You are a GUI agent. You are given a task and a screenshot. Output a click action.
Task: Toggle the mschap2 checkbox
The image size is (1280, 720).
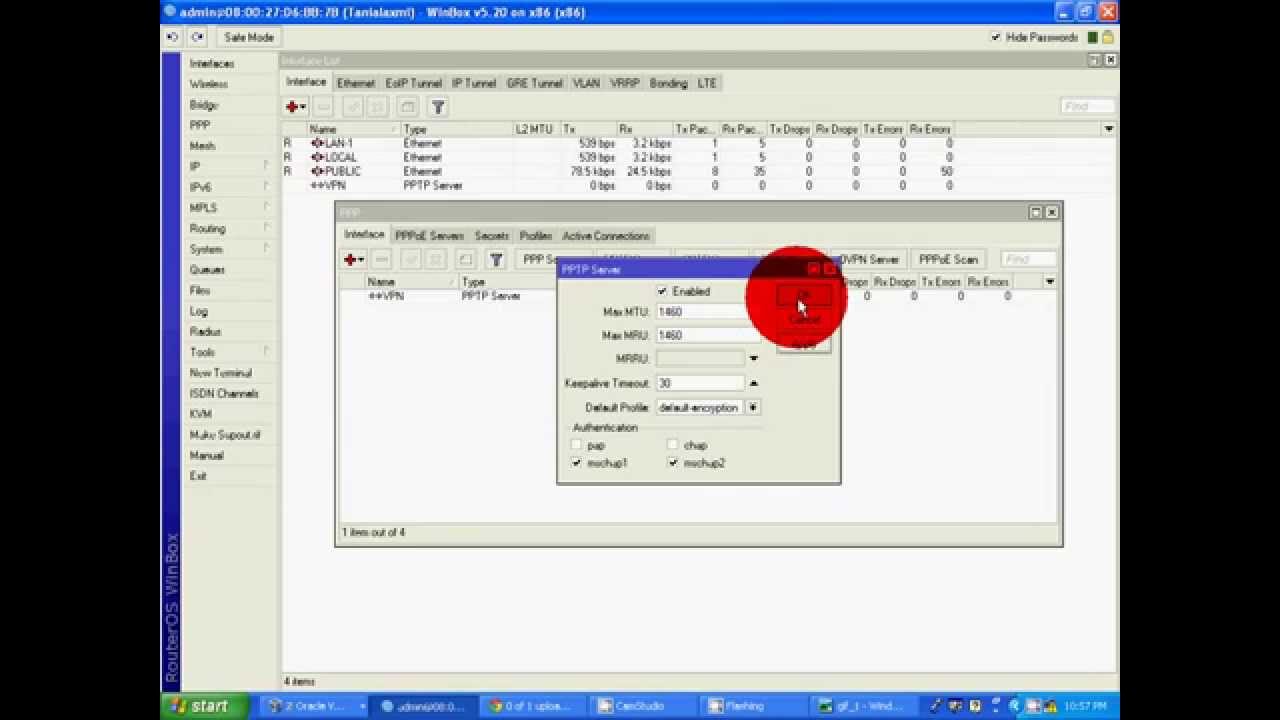[x=673, y=463]
